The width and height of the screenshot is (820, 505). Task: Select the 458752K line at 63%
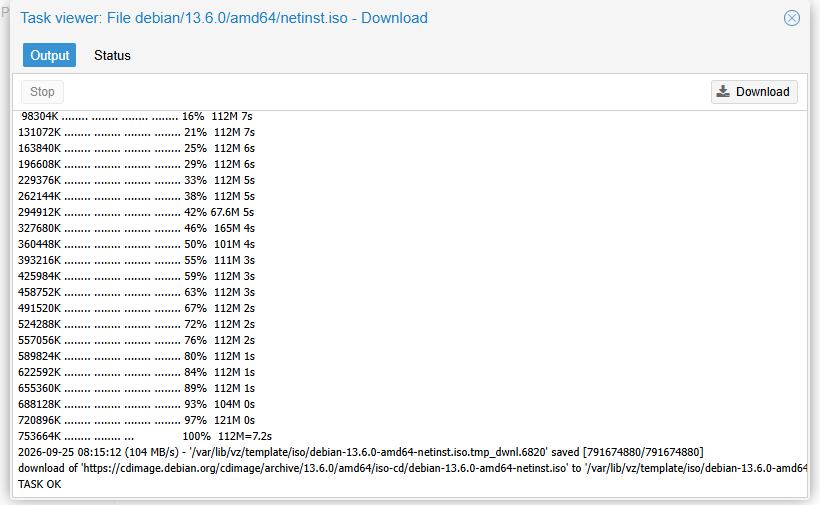[136, 292]
